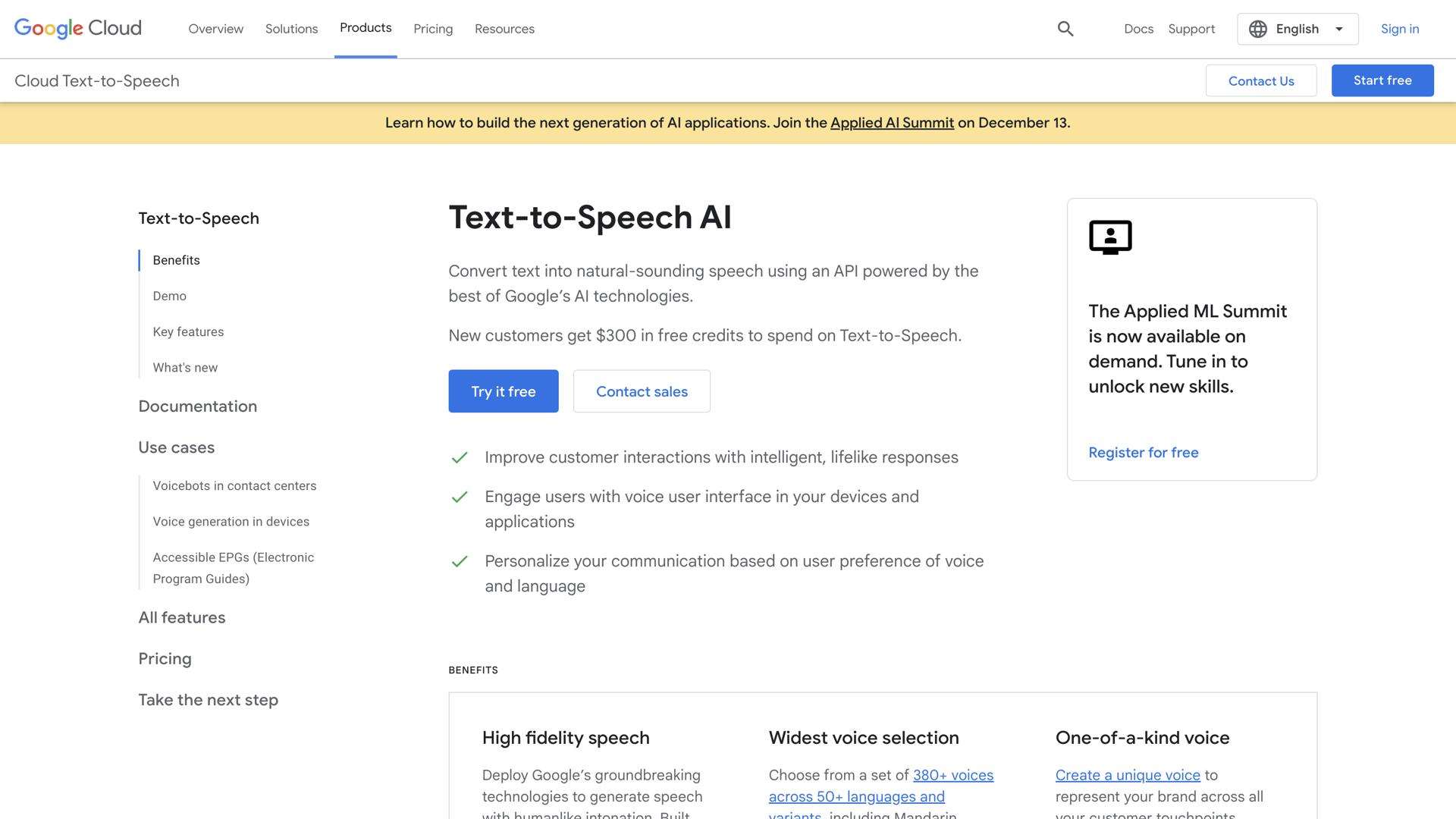Select the Solutions menu item
The width and height of the screenshot is (1456, 819).
(x=291, y=28)
